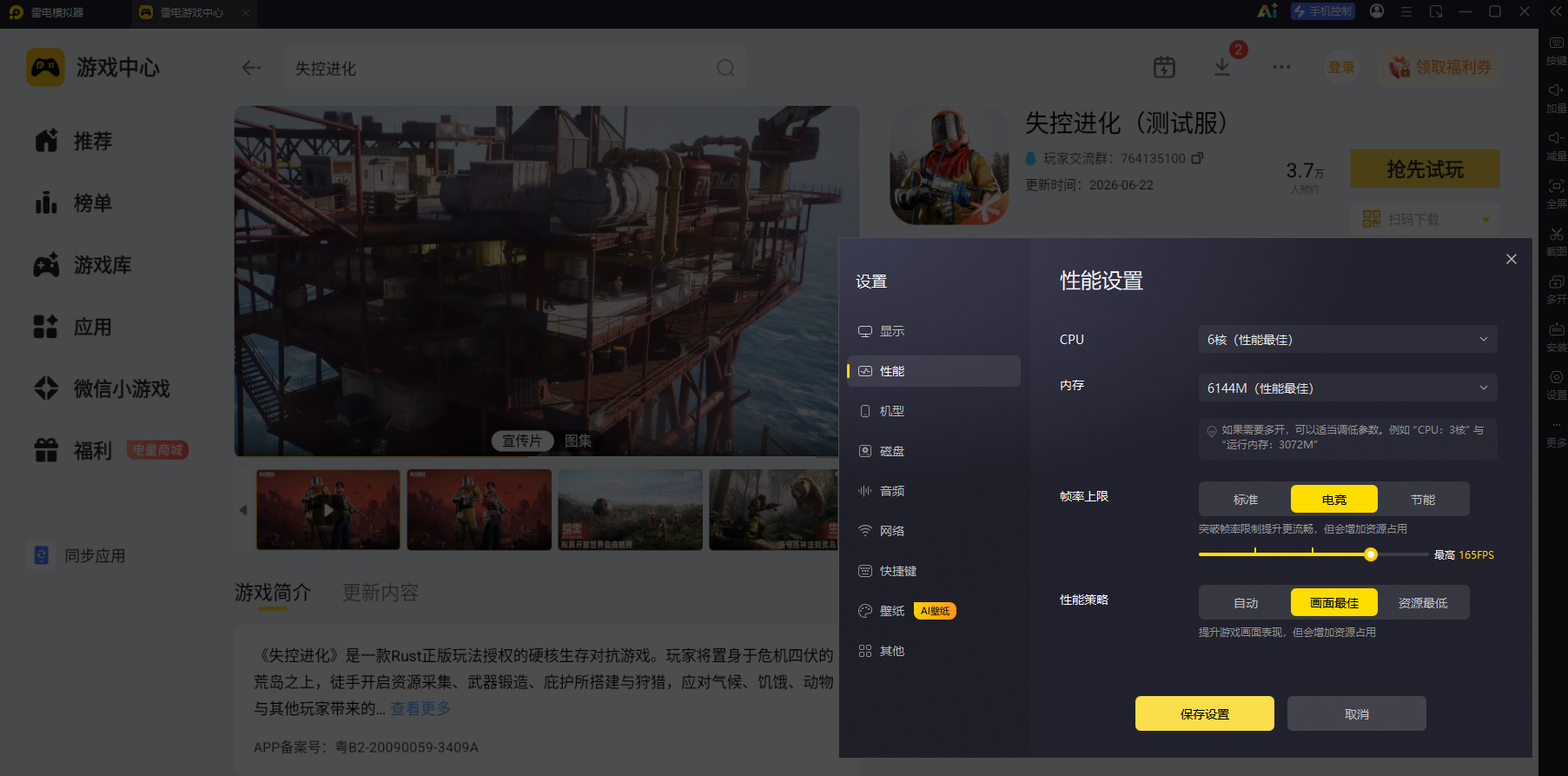Click 取消 to cancel settings
The height and width of the screenshot is (776, 1568).
(x=1357, y=713)
